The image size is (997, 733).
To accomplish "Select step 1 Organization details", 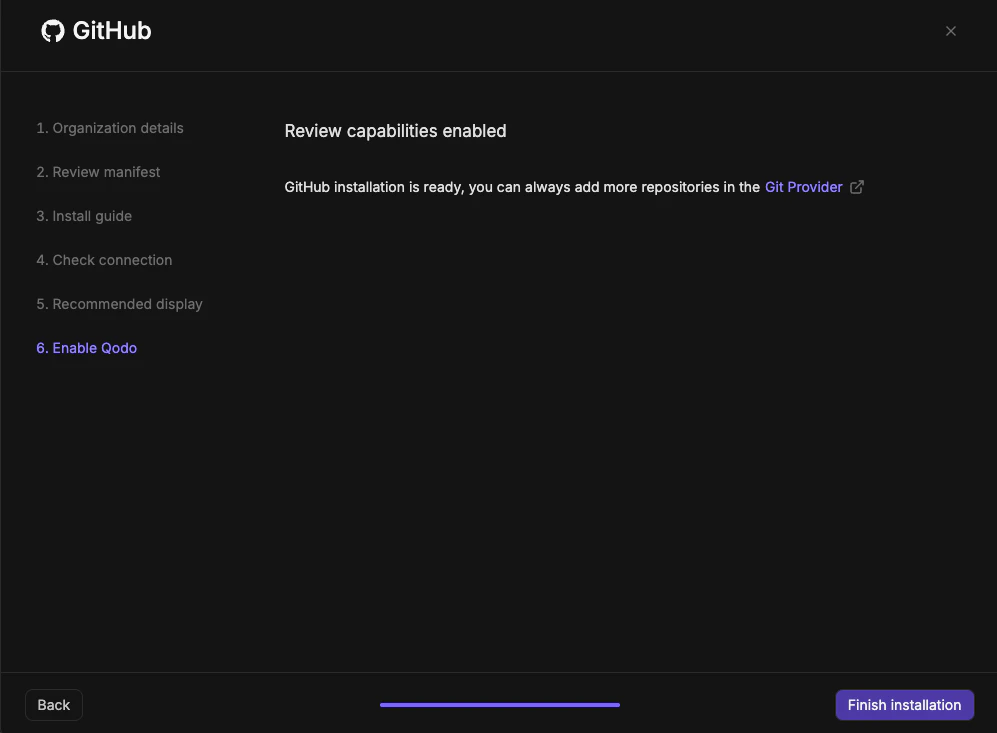I will (110, 128).
